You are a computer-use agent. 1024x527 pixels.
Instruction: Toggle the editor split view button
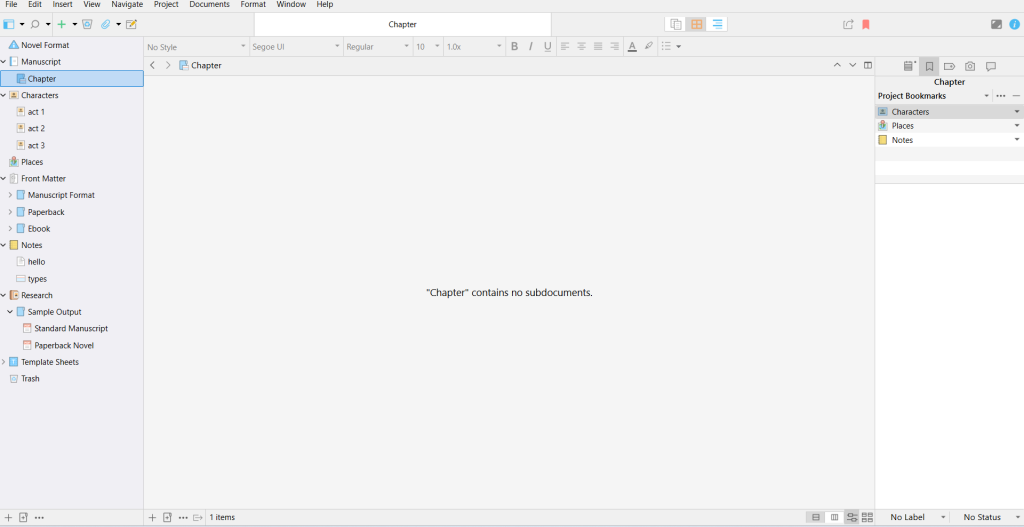pyautogui.click(x=868, y=65)
